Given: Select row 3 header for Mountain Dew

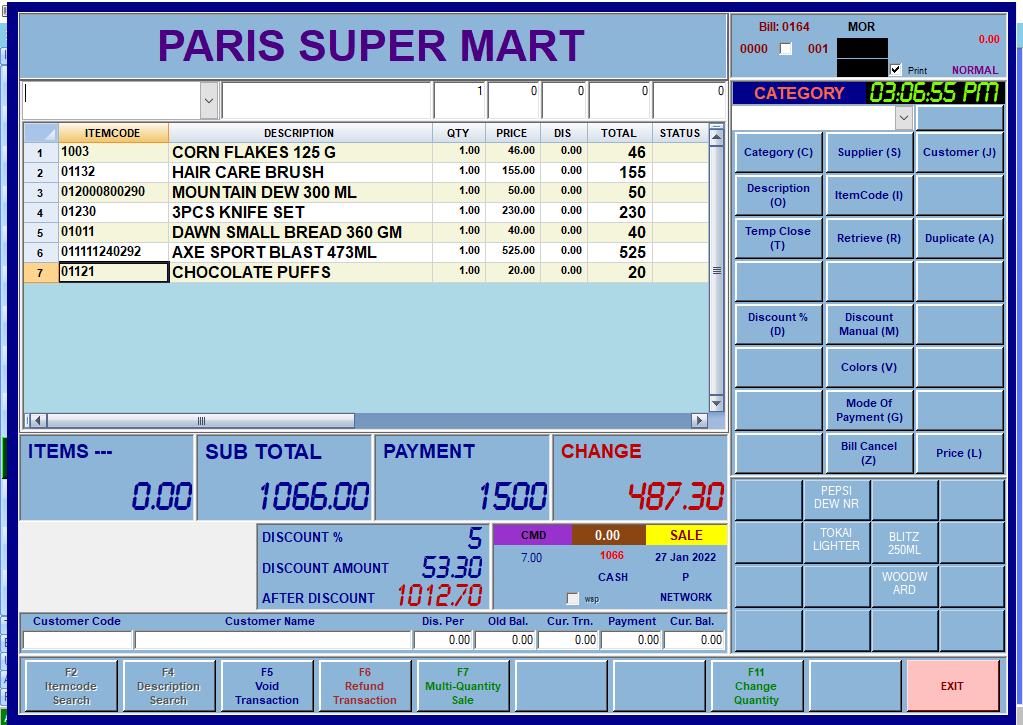Looking at the screenshot, I should click(x=40, y=192).
